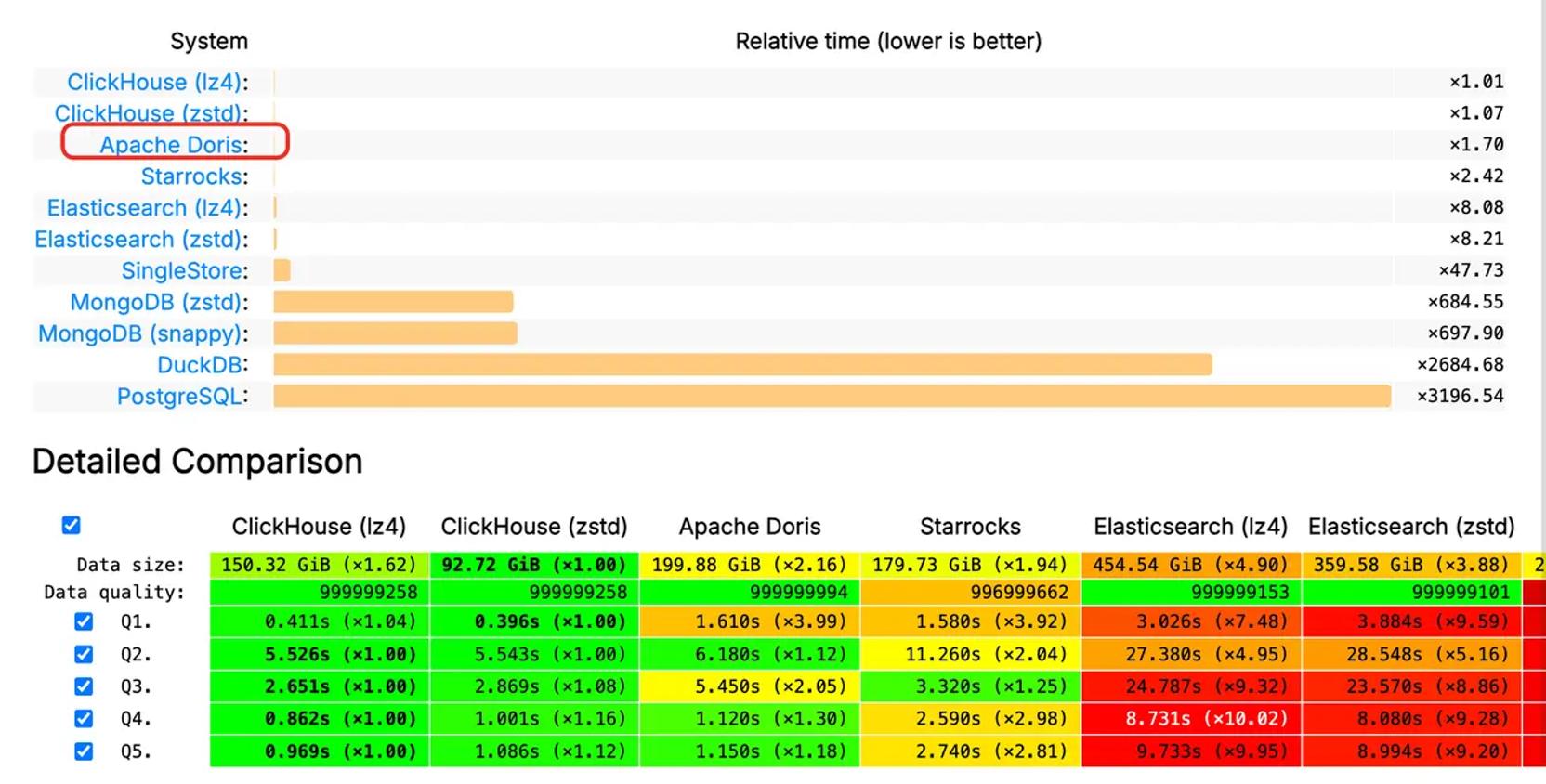The width and height of the screenshot is (1546, 784).
Task: Open the SingleStore system link
Action: (183, 271)
